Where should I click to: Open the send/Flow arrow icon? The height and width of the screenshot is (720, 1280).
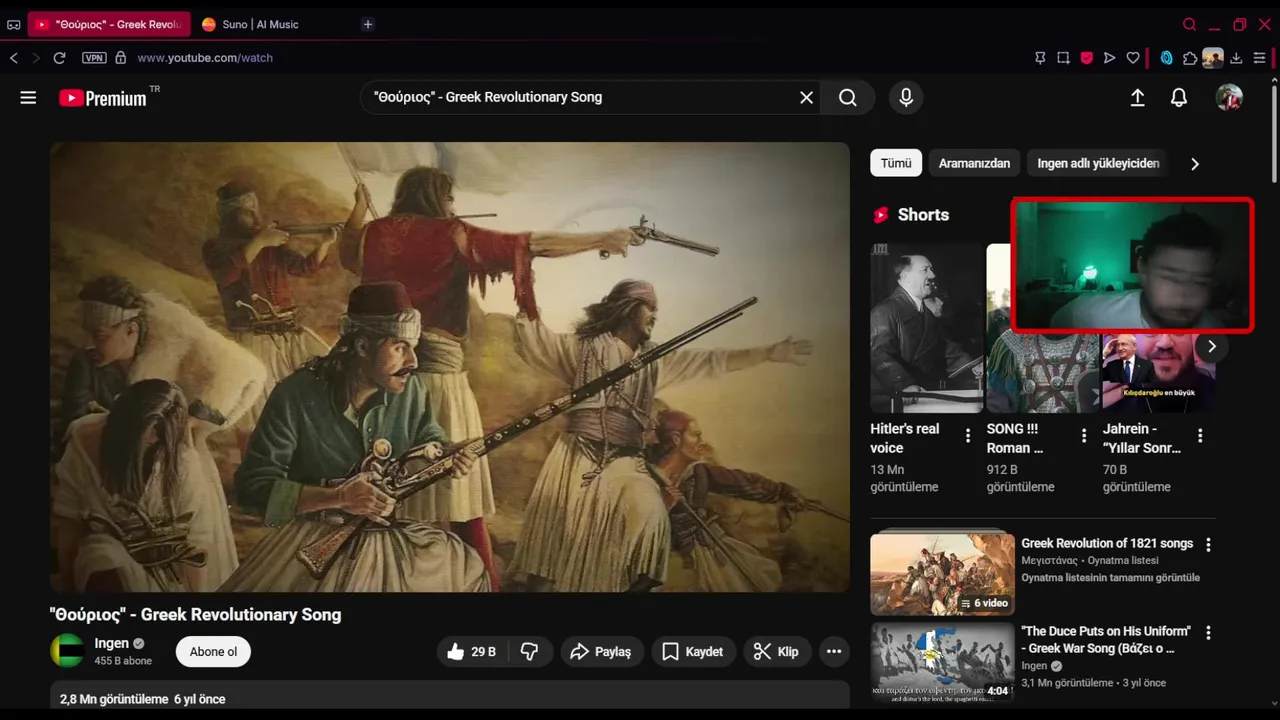pyautogui.click(x=1109, y=58)
